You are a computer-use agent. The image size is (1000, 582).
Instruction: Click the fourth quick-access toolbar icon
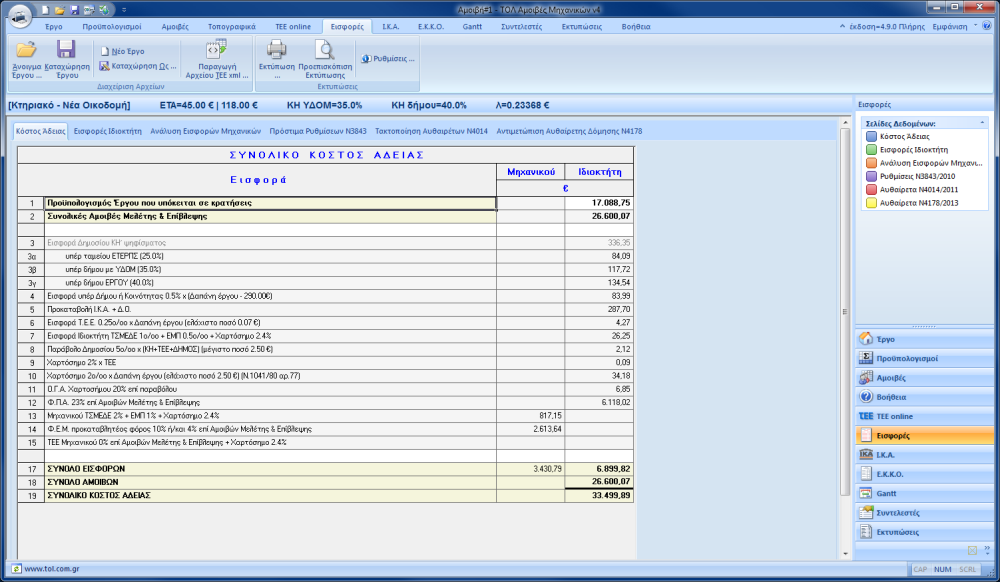click(x=89, y=10)
